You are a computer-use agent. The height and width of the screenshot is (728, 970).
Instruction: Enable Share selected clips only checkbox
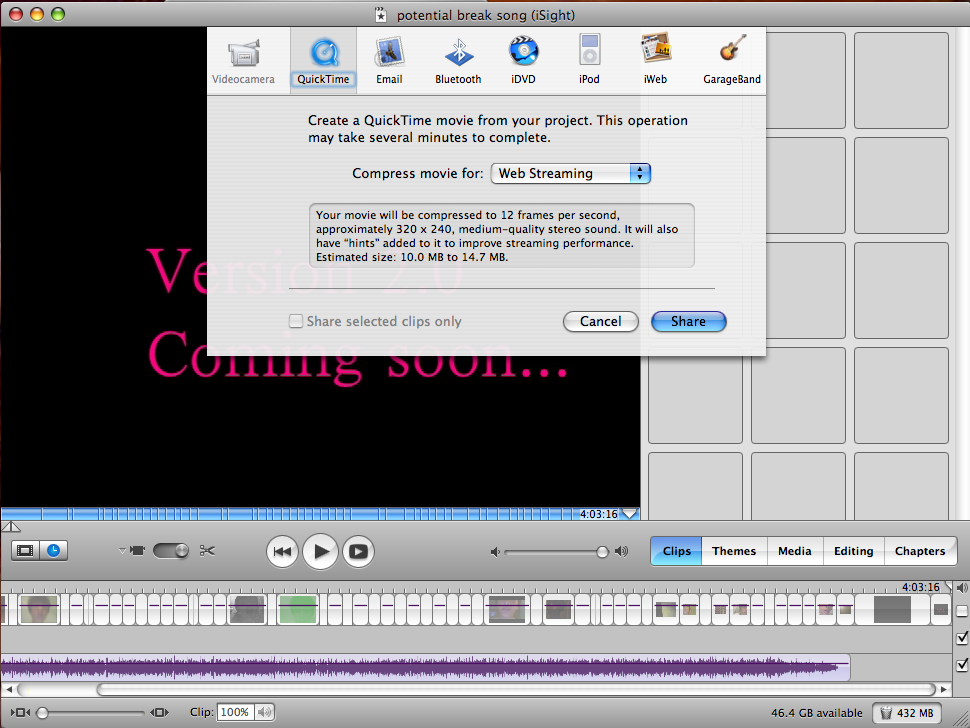coord(296,321)
